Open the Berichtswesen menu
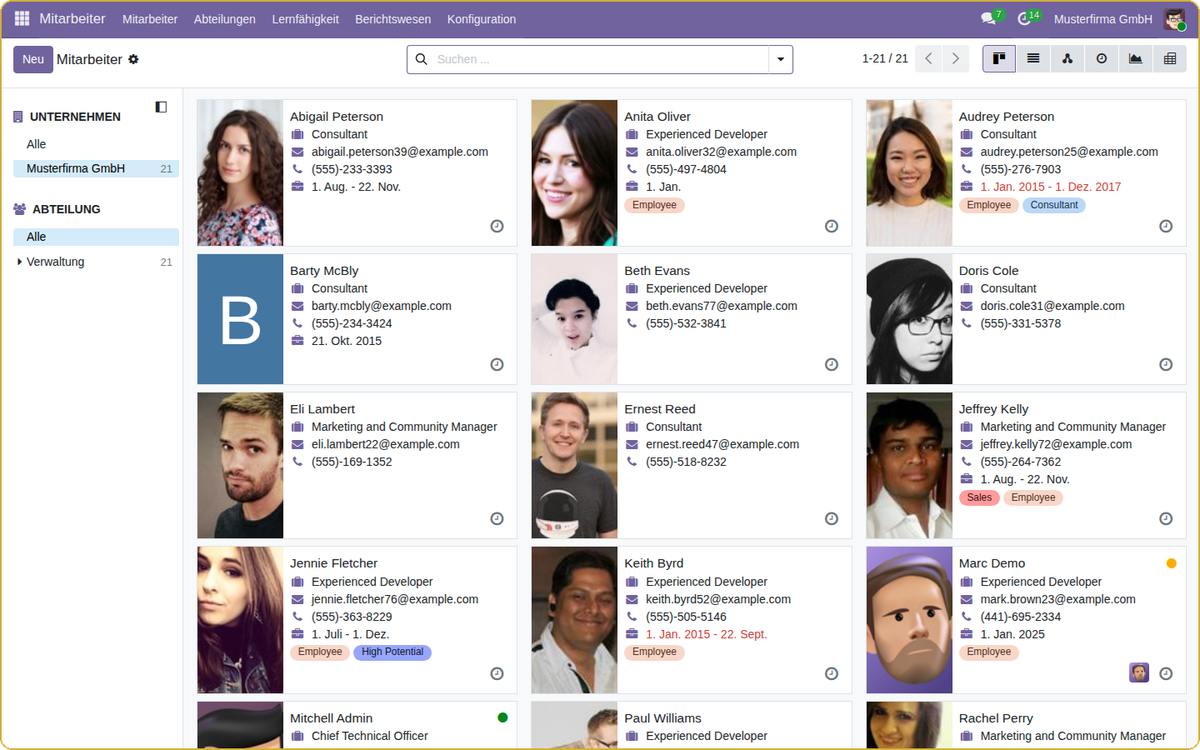This screenshot has width=1200, height=750. (x=393, y=19)
